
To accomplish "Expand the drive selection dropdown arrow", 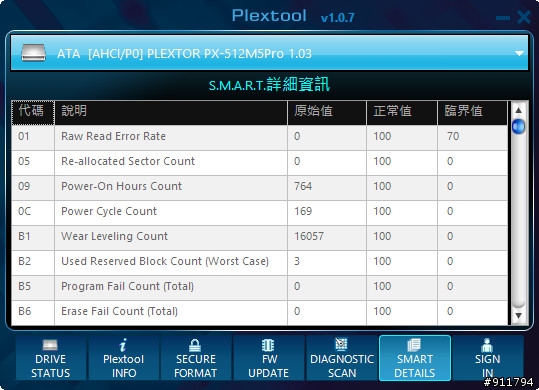I will coord(519,53).
